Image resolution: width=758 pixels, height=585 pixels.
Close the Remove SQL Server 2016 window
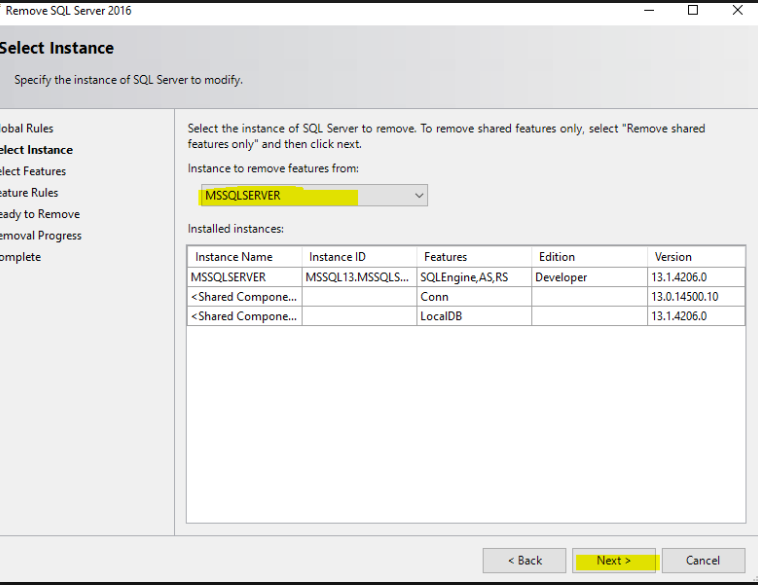tap(738, 11)
